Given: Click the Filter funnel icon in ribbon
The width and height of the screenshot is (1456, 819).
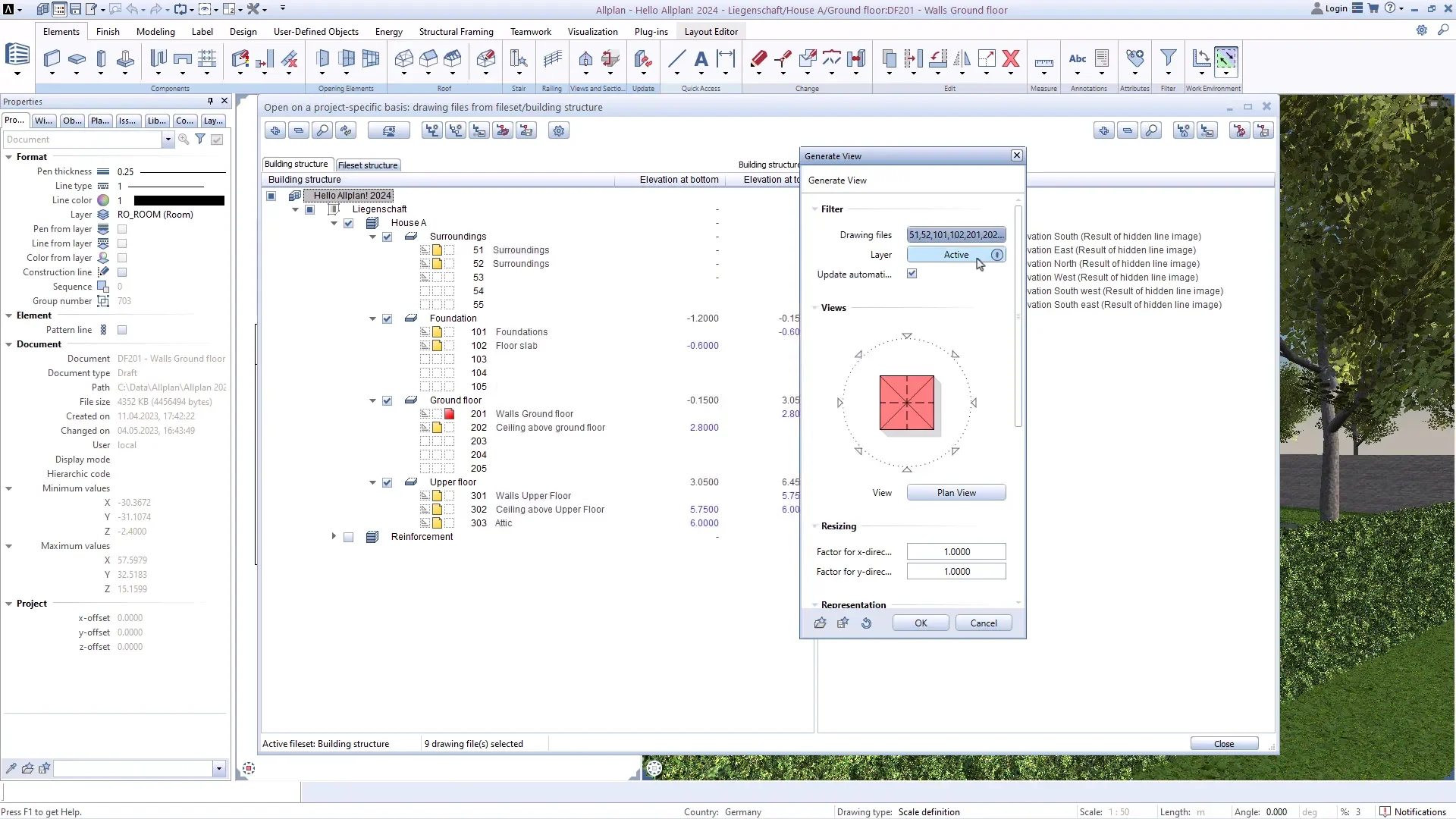Looking at the screenshot, I should point(1168,59).
